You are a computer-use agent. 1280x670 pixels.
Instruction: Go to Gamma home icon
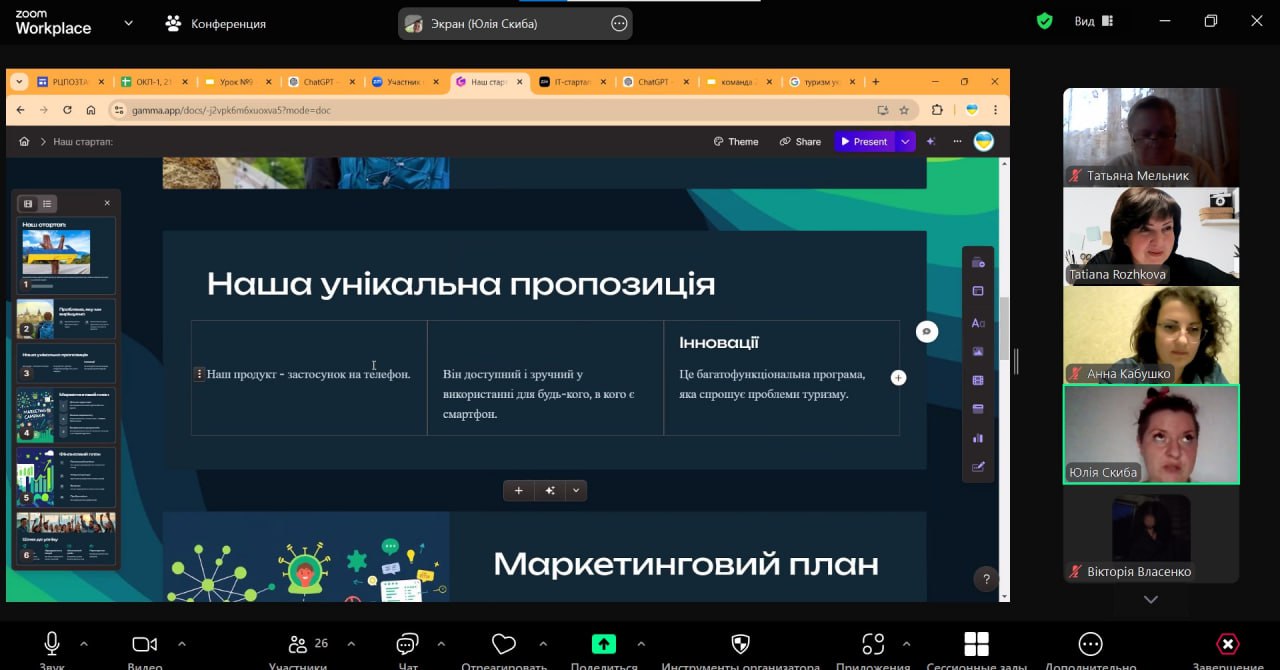[x=24, y=142]
